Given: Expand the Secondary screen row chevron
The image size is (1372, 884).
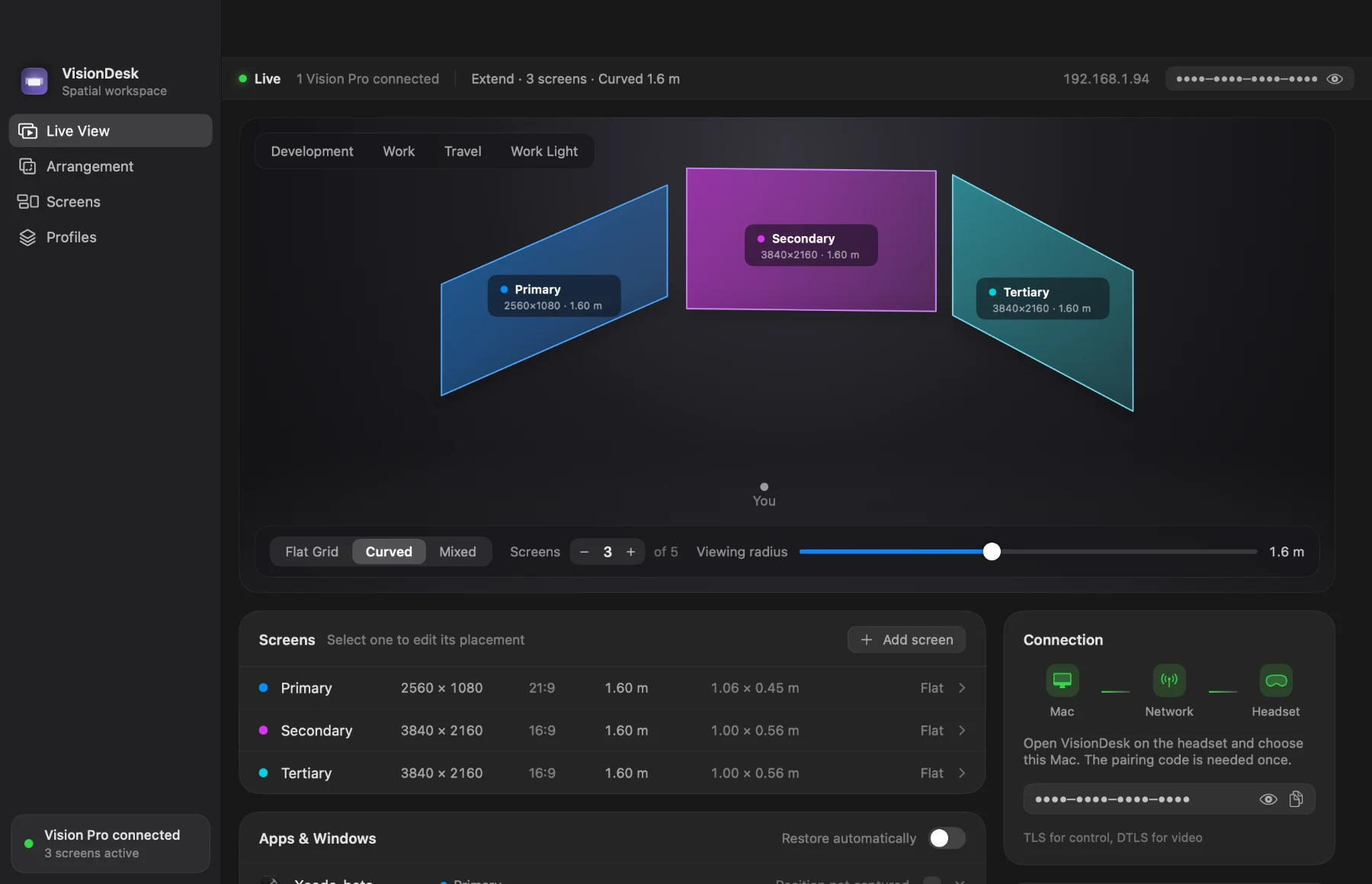Looking at the screenshot, I should 962,731.
